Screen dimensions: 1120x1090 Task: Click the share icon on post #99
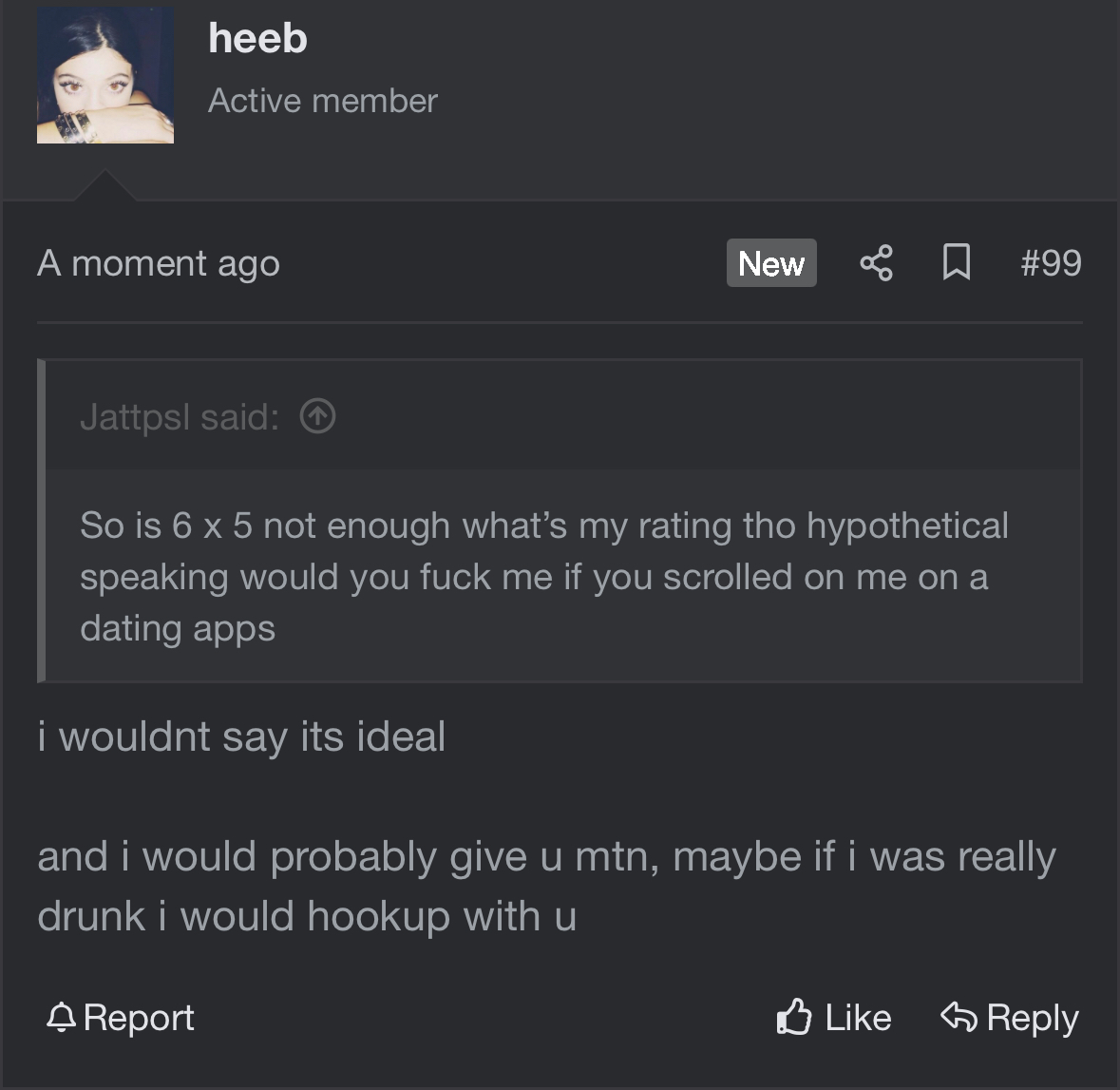877,263
